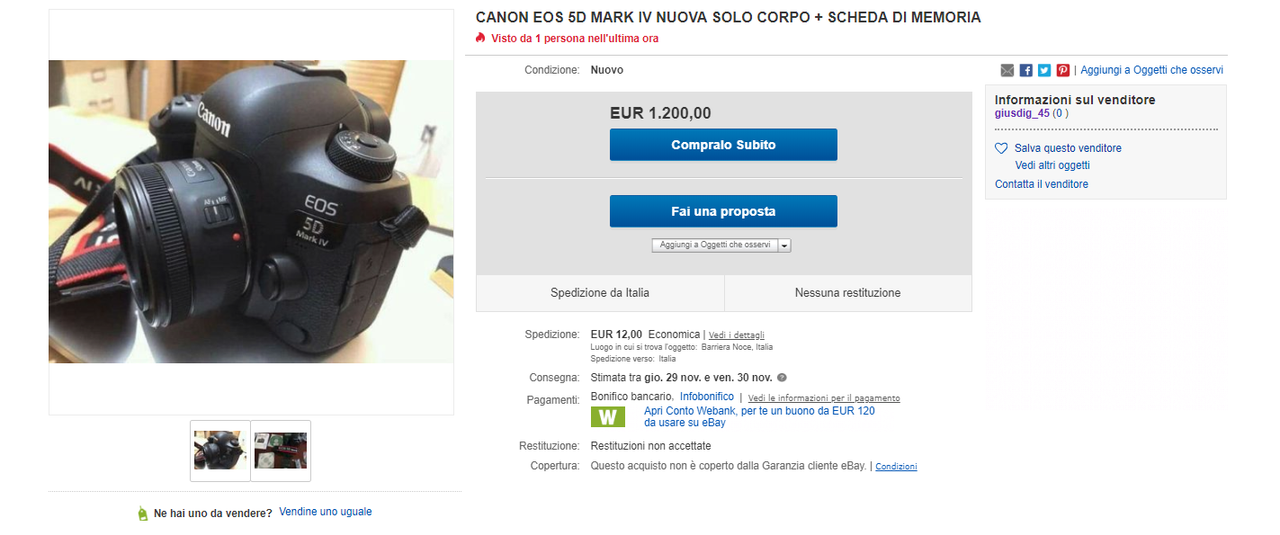Open Vedi i dettagli shipping link
This screenshot has height=535, width=1280.
[737, 335]
